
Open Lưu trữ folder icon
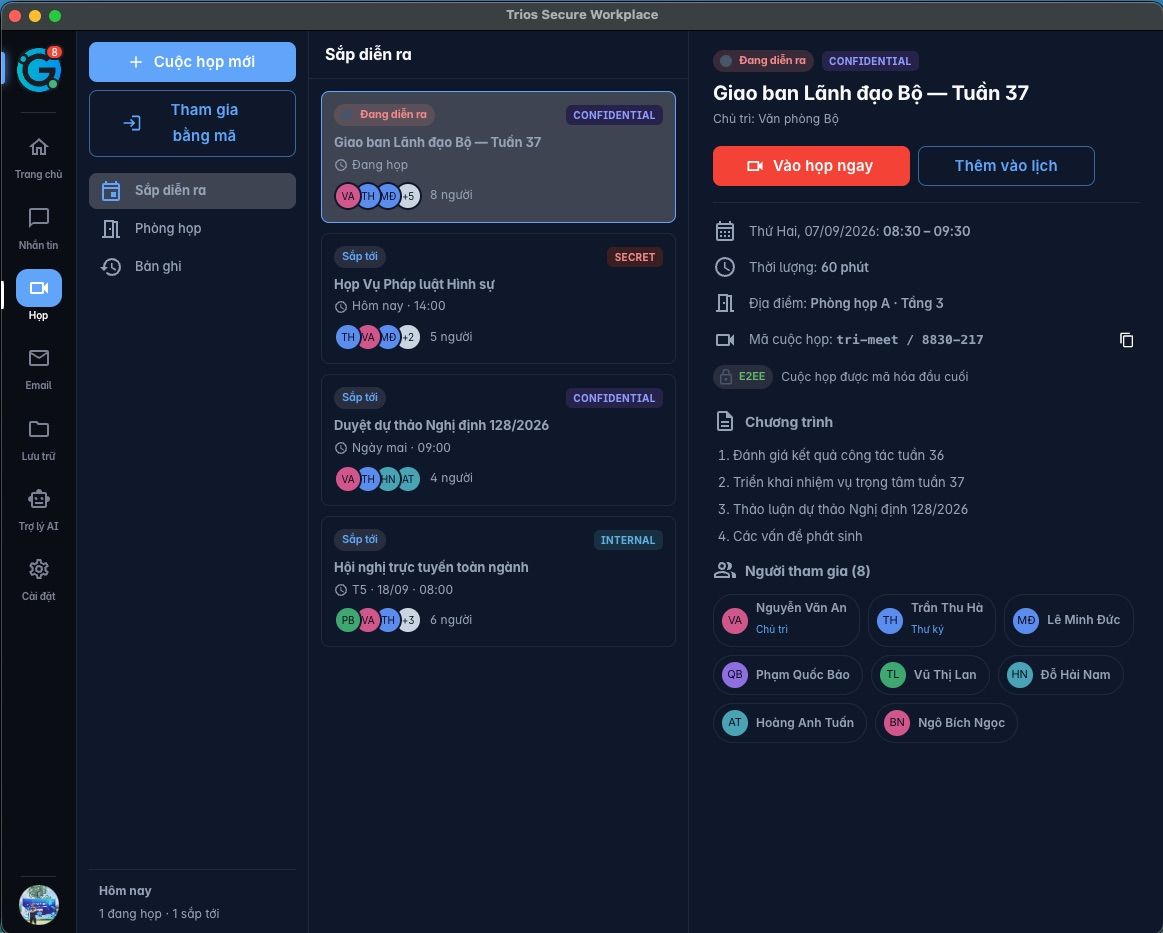(39, 429)
